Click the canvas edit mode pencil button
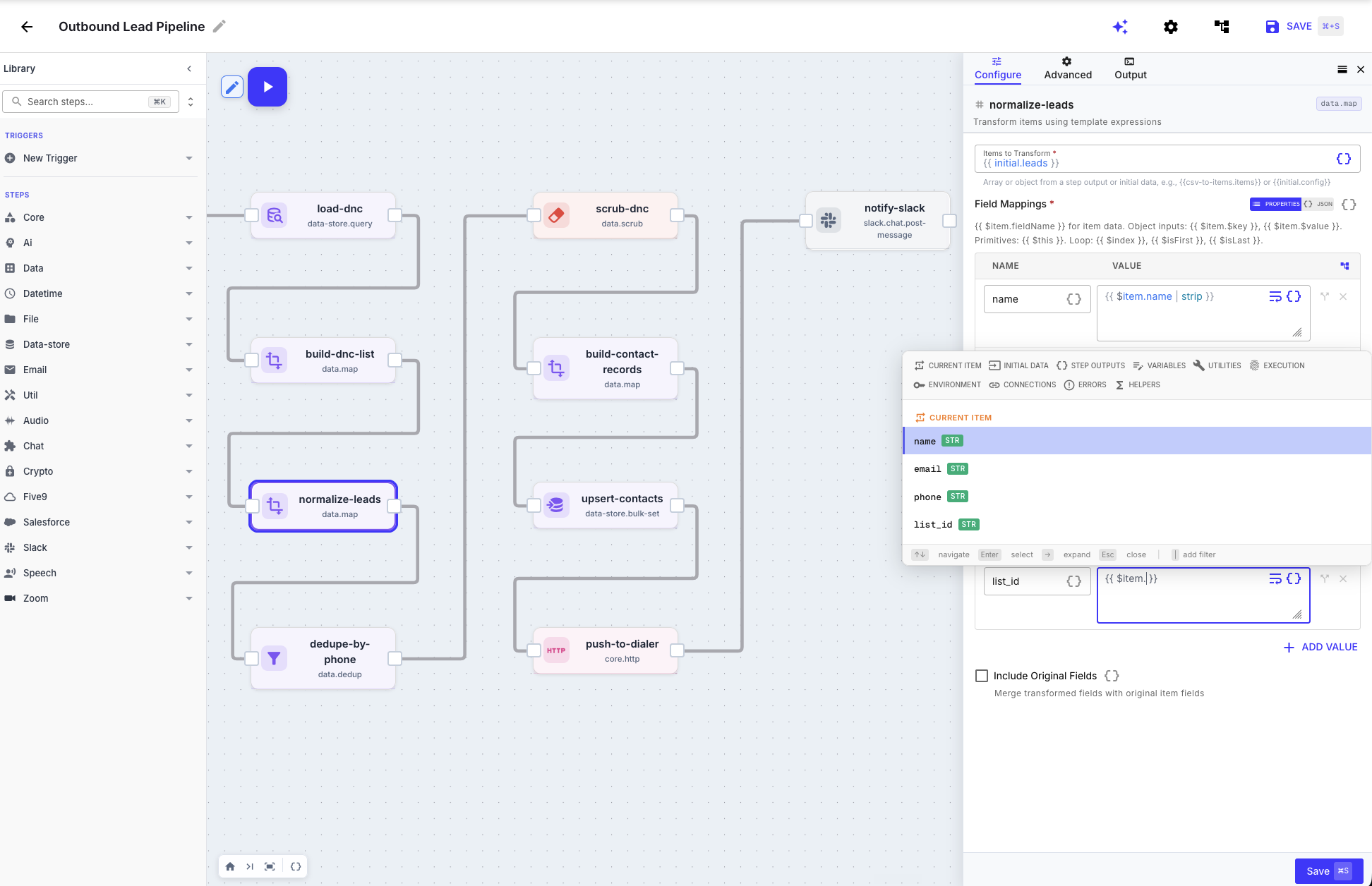 [232, 87]
